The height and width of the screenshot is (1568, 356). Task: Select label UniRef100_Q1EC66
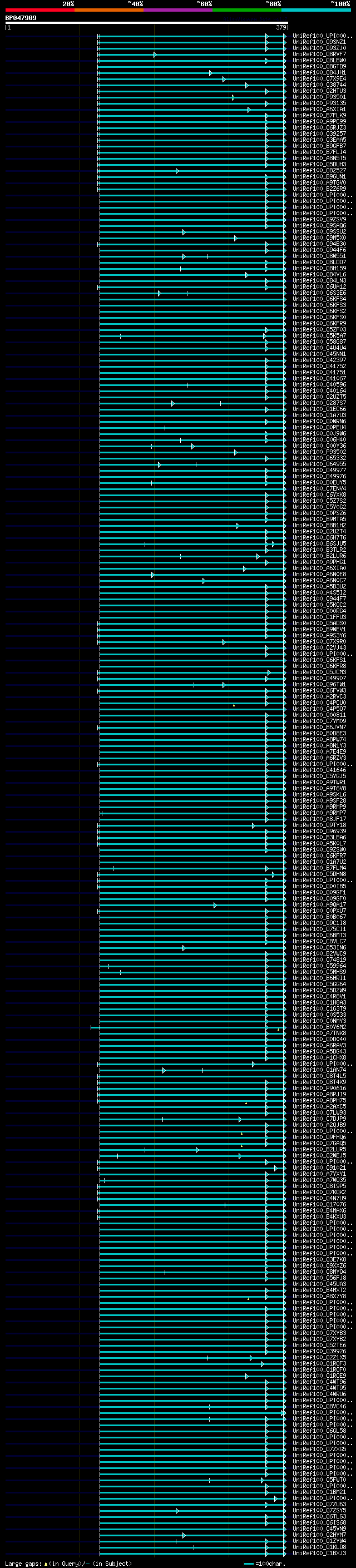pos(319,409)
